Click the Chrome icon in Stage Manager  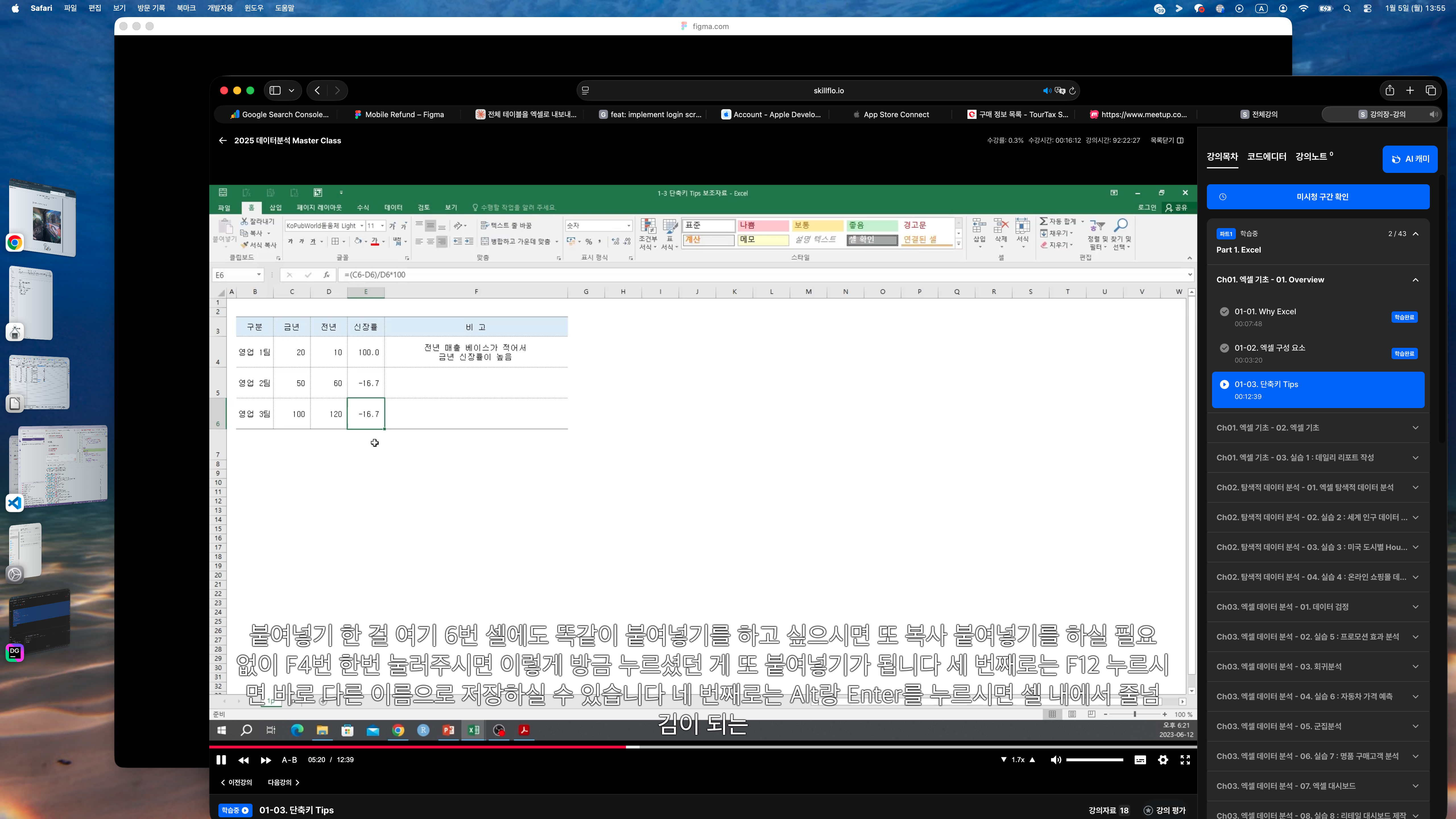click(x=15, y=243)
